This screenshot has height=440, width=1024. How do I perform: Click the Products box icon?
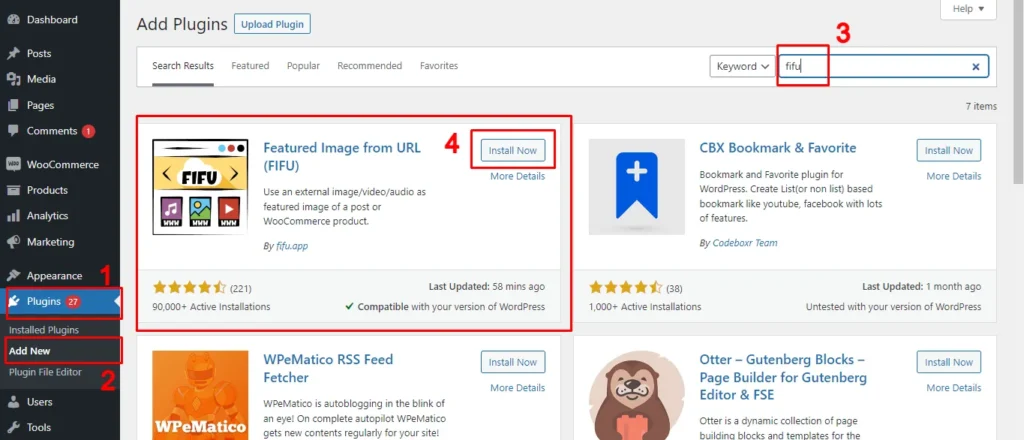point(13,190)
